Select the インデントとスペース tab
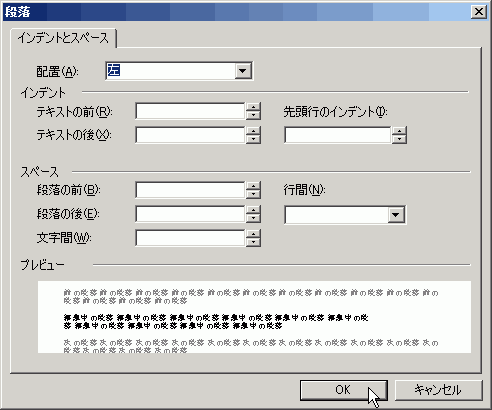Viewport: 492px width, 410px height. [63, 38]
